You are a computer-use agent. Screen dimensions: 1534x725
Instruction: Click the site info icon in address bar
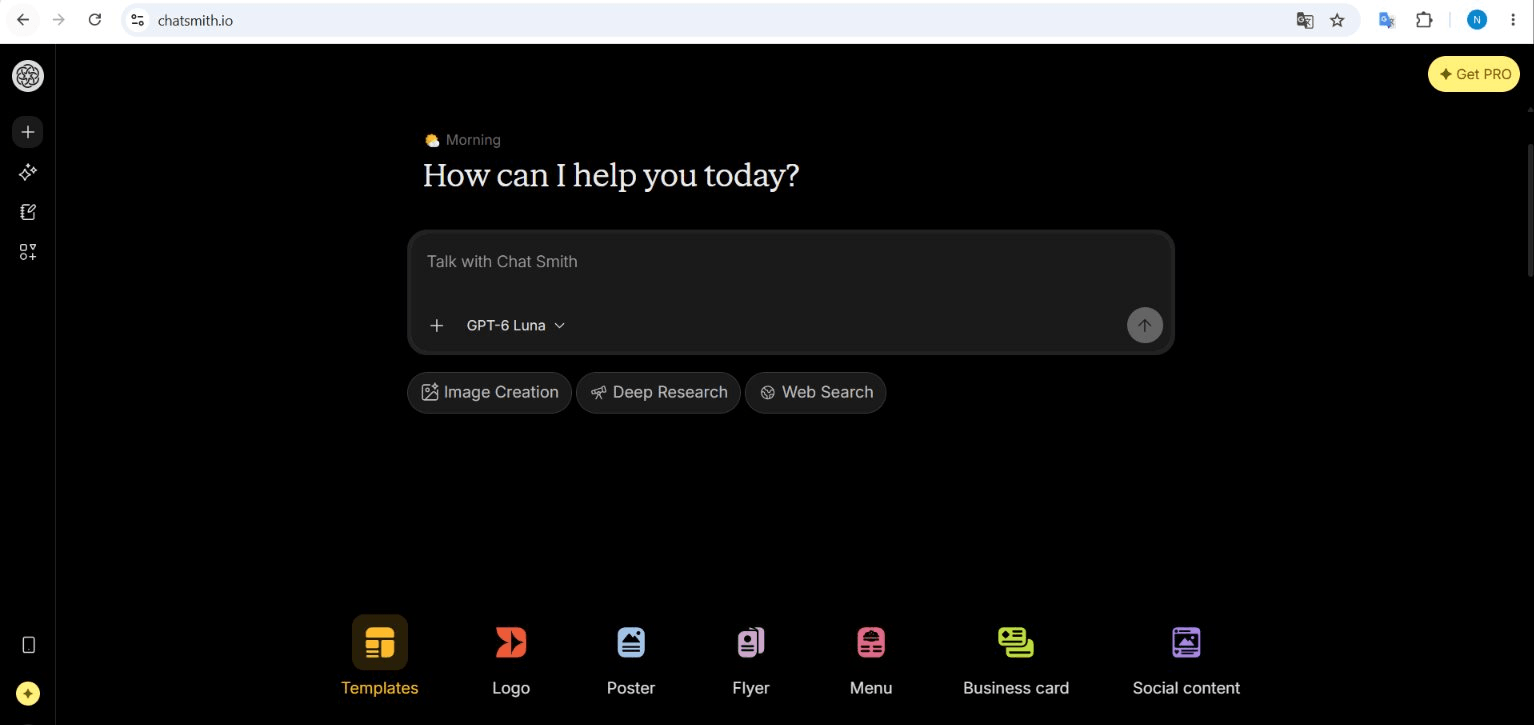138,20
